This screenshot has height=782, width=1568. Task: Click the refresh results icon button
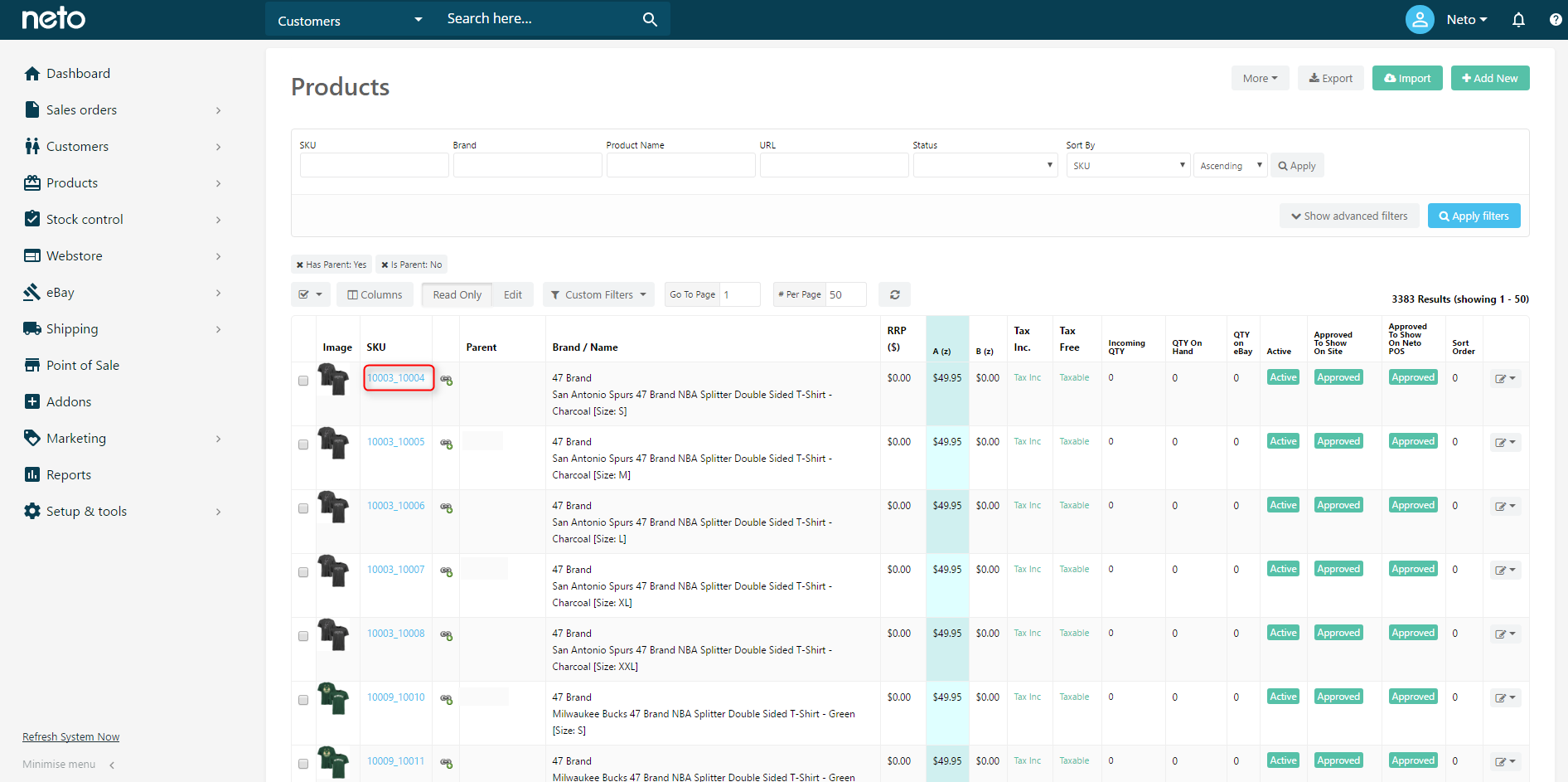pos(894,294)
